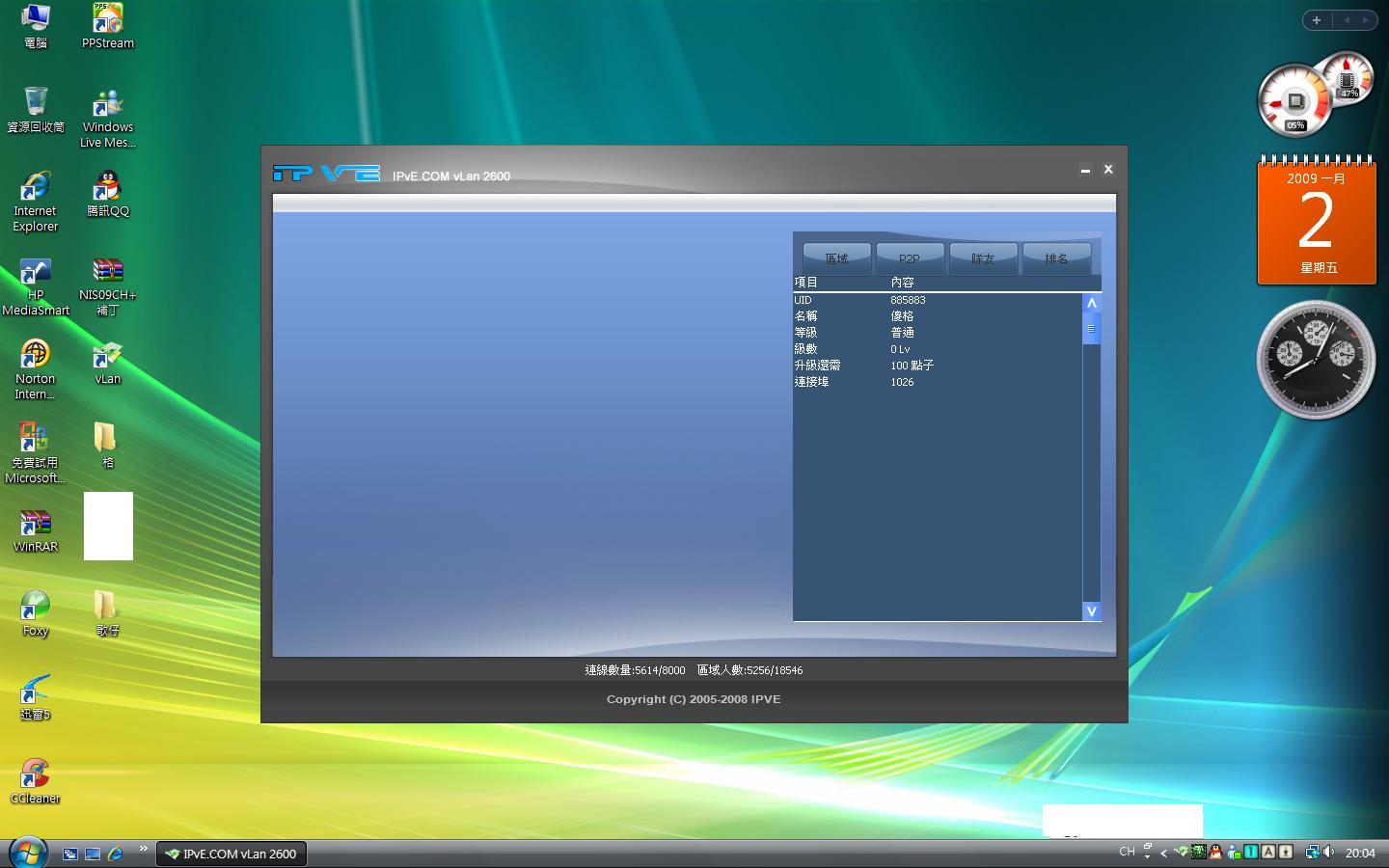Screen dimensions: 1389x868
Task: Show the 排名 ranking tab
Action: pyautogui.click(x=1056, y=258)
